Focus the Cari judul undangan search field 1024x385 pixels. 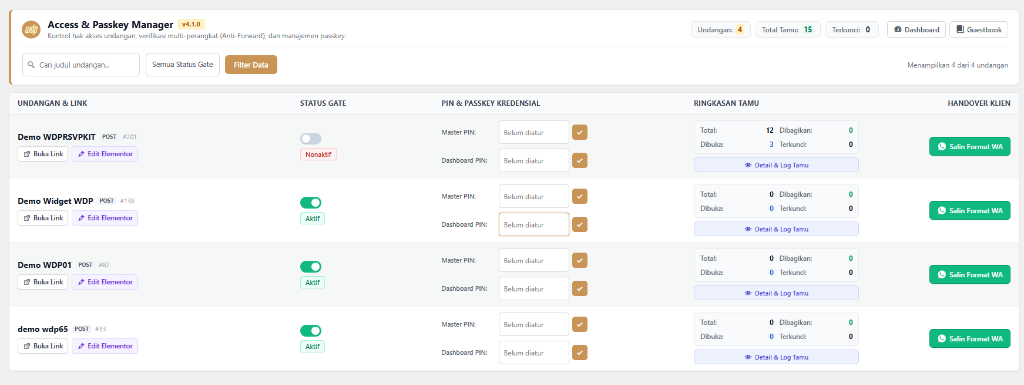(x=81, y=65)
